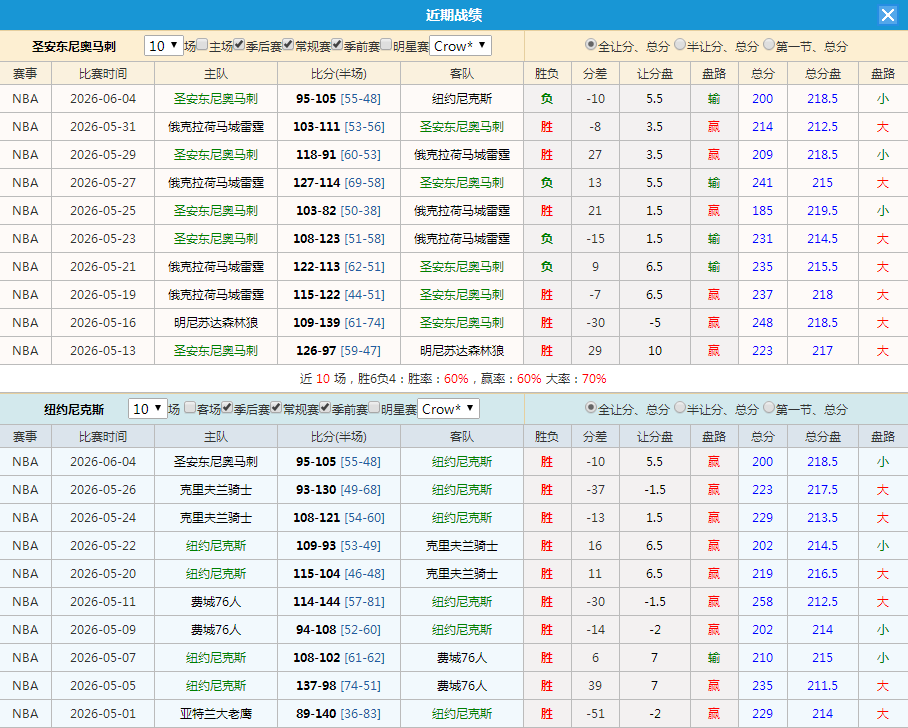Tick the 主场 checkbox for the Spurs
Screen dimensions: 908x728
202,45
